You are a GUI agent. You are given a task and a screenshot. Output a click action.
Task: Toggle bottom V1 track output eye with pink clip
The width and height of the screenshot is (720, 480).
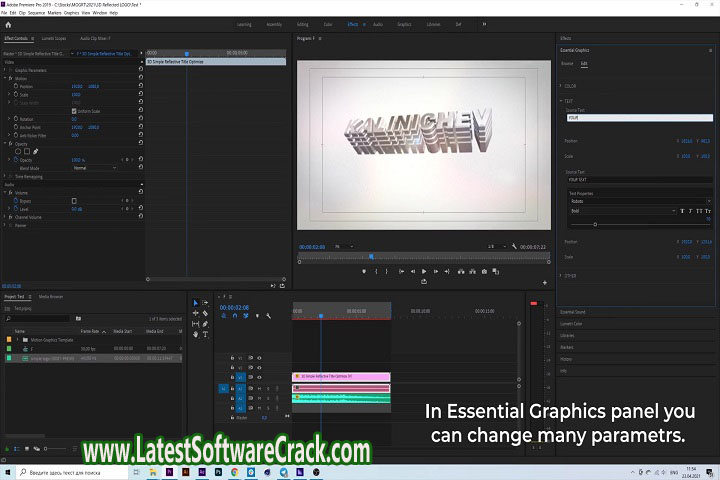coord(259,377)
